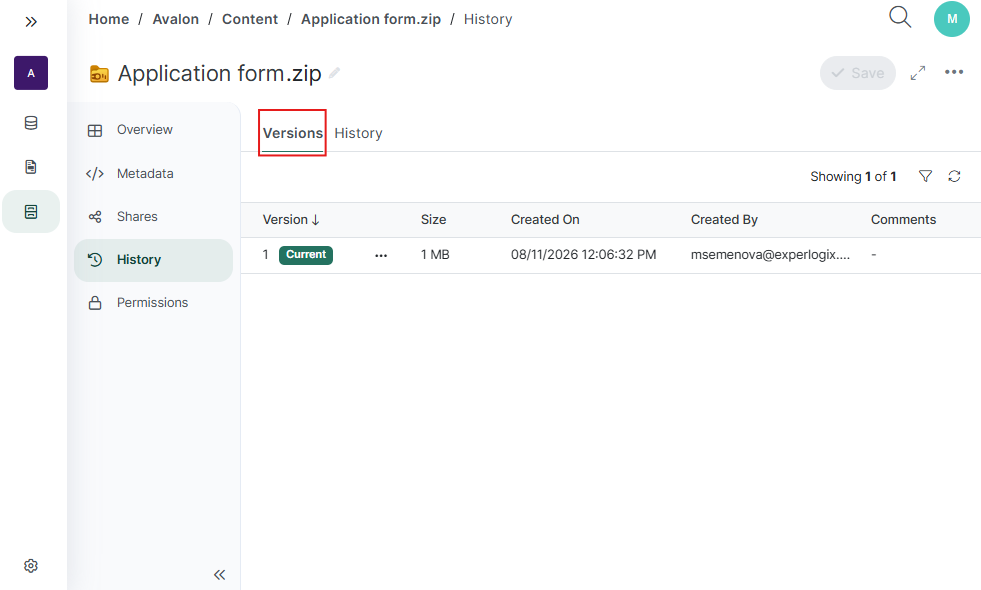The width and height of the screenshot is (981, 590).
Task: Click the expand to fullscreen icon
Action: 918,73
